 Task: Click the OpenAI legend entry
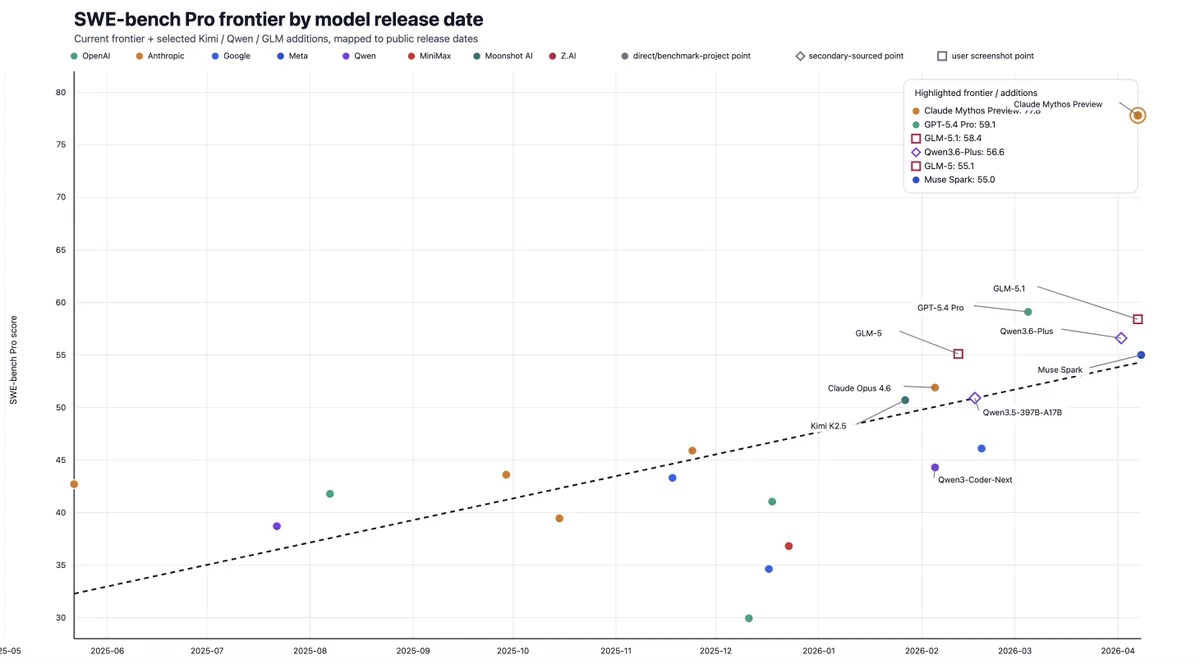(x=91, y=56)
